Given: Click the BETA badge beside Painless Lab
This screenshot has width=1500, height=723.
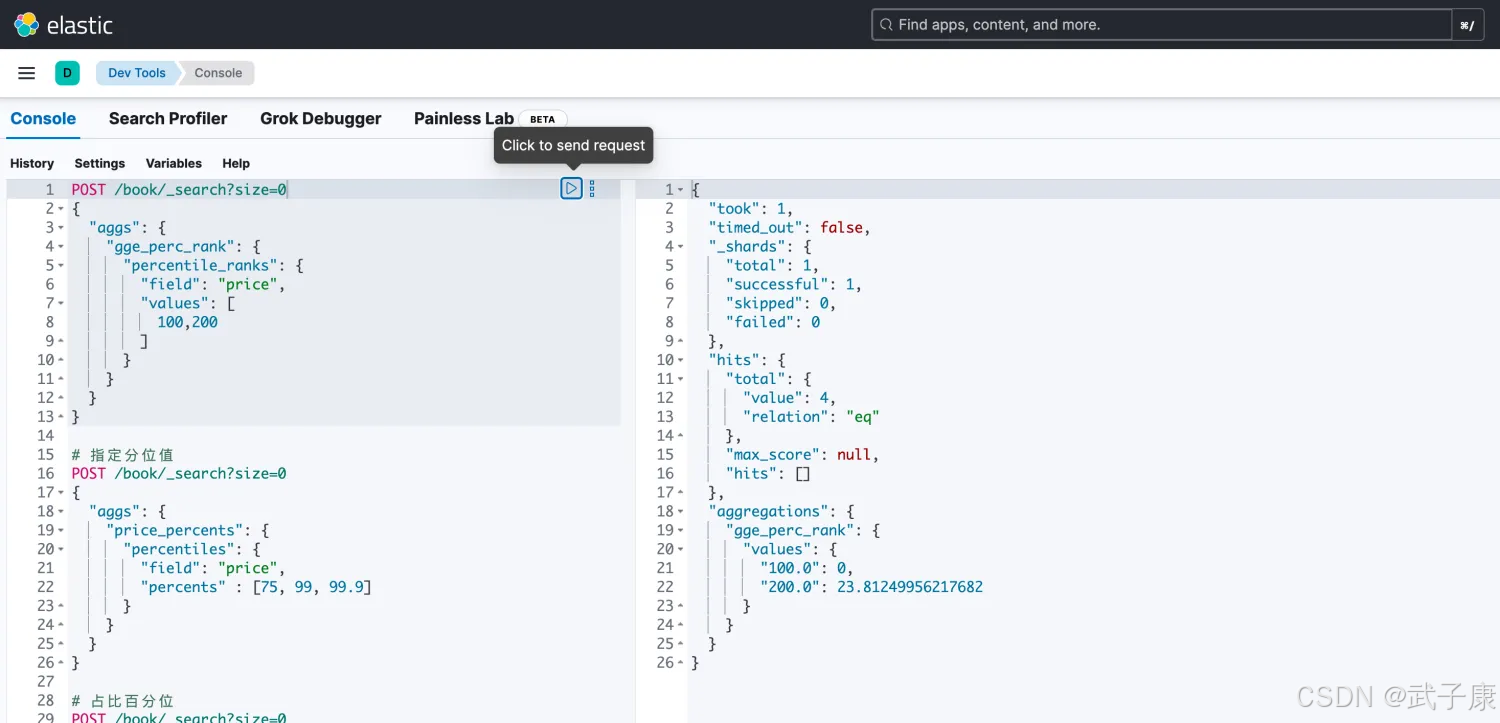Looking at the screenshot, I should pyautogui.click(x=542, y=119).
